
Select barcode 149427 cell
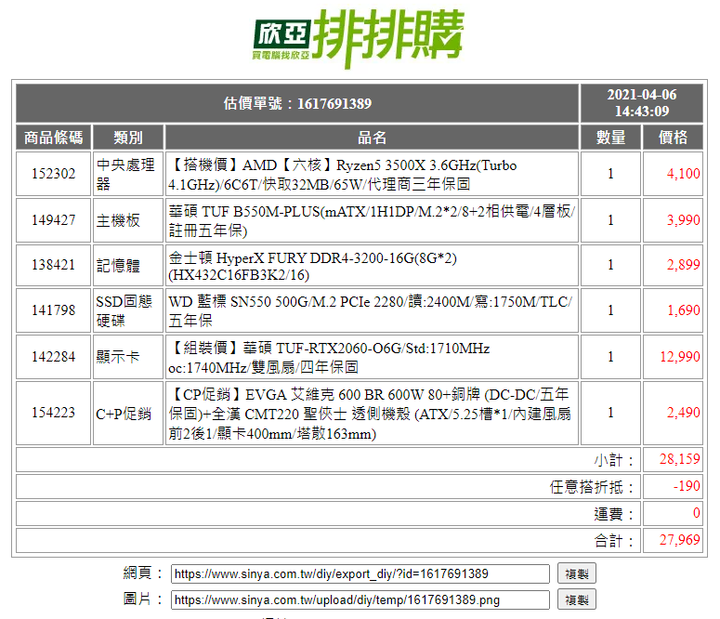tap(54, 220)
